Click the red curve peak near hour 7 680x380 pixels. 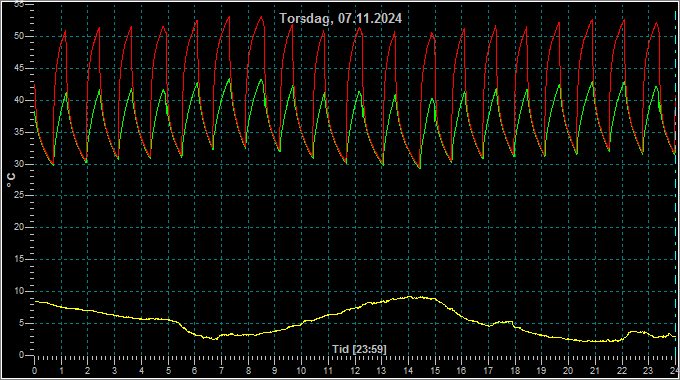coord(229,18)
